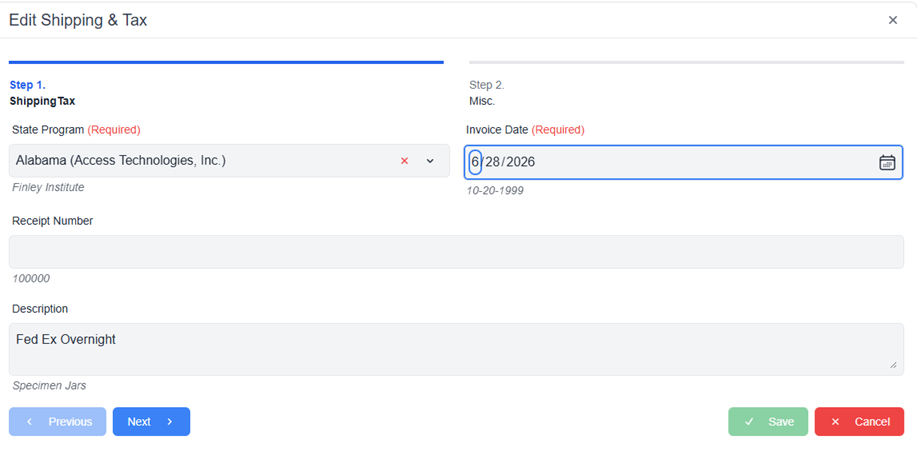Focus the Receipt Number input field
The image size is (917, 450).
point(456,252)
